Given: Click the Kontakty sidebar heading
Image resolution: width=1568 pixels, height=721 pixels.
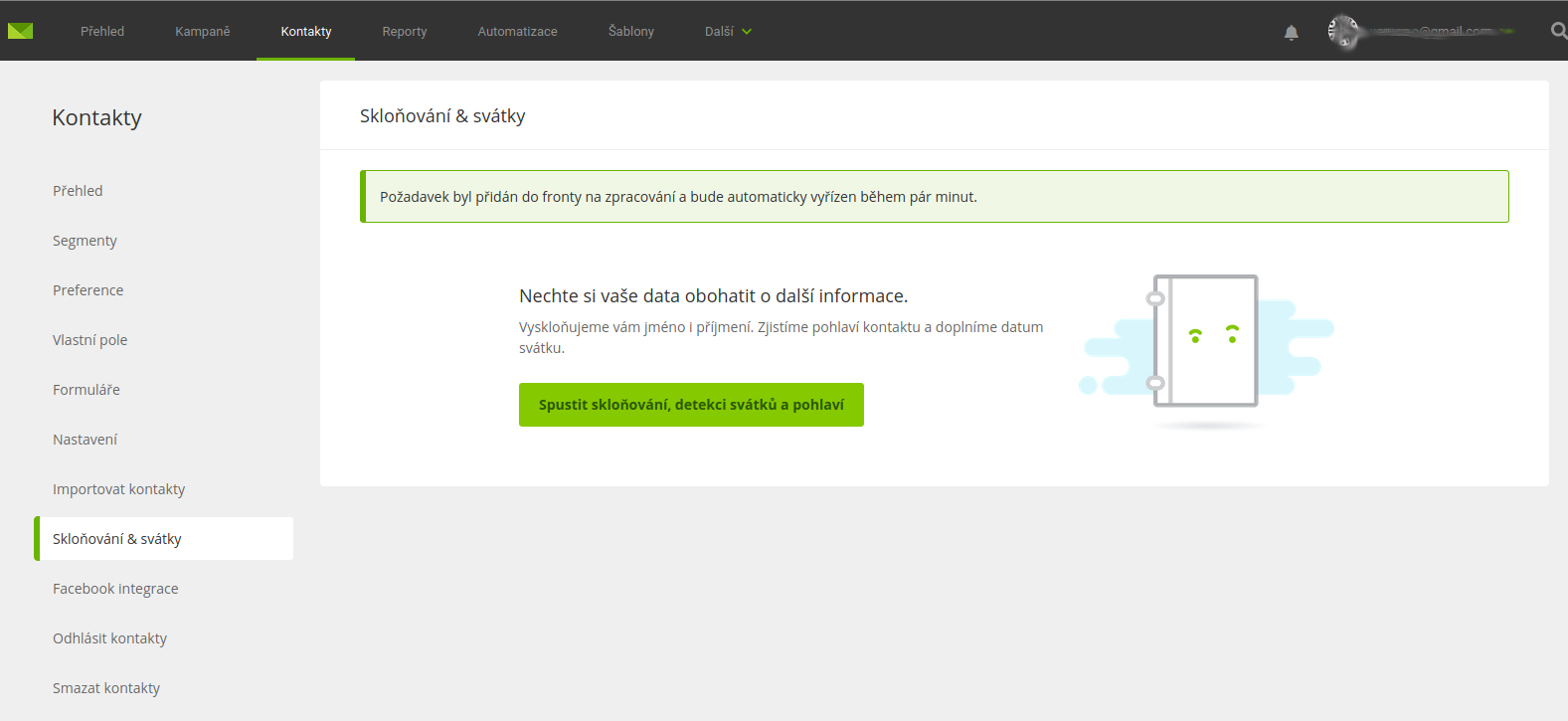Looking at the screenshot, I should (x=96, y=118).
